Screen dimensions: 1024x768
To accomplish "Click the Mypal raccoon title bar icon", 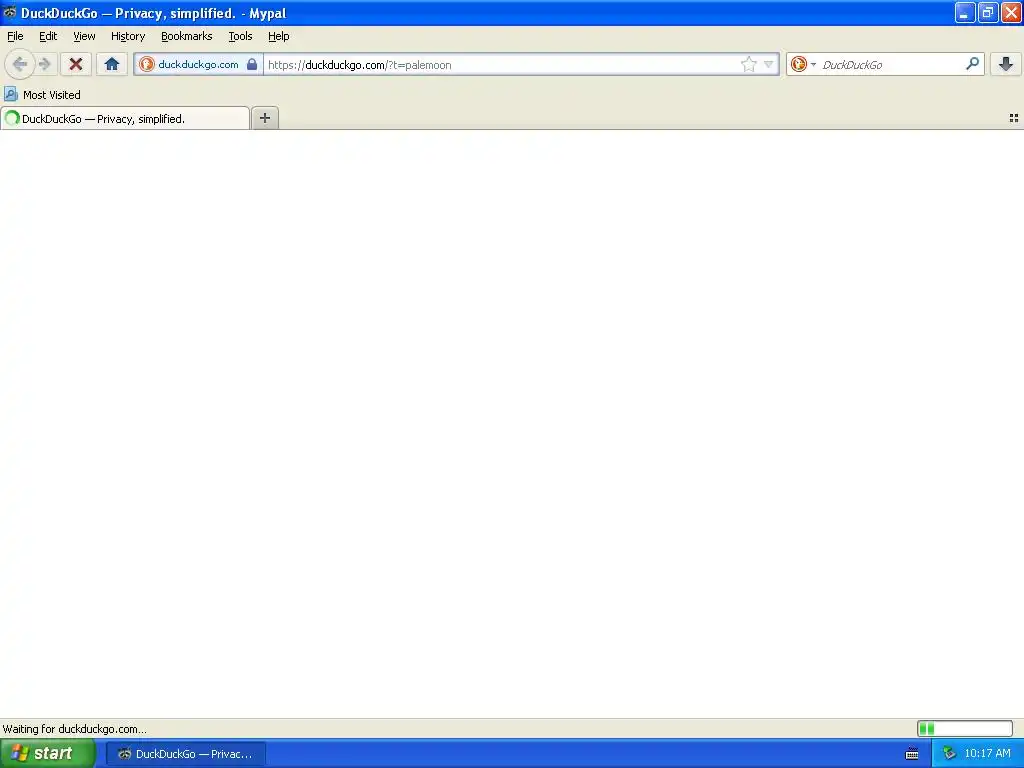I will 10,12.
